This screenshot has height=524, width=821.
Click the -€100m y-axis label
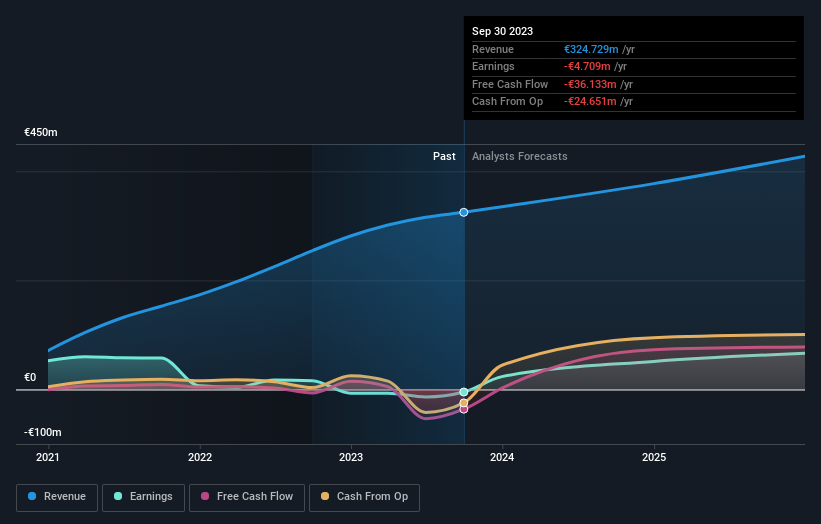(x=43, y=432)
